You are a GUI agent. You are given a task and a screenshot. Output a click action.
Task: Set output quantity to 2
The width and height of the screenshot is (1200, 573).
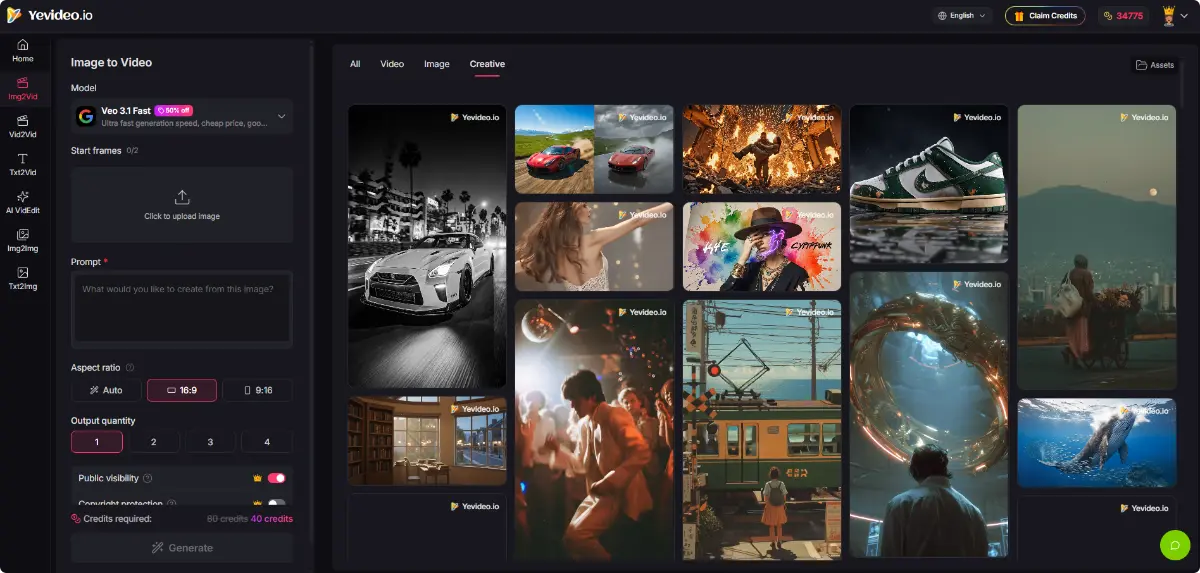tap(153, 441)
